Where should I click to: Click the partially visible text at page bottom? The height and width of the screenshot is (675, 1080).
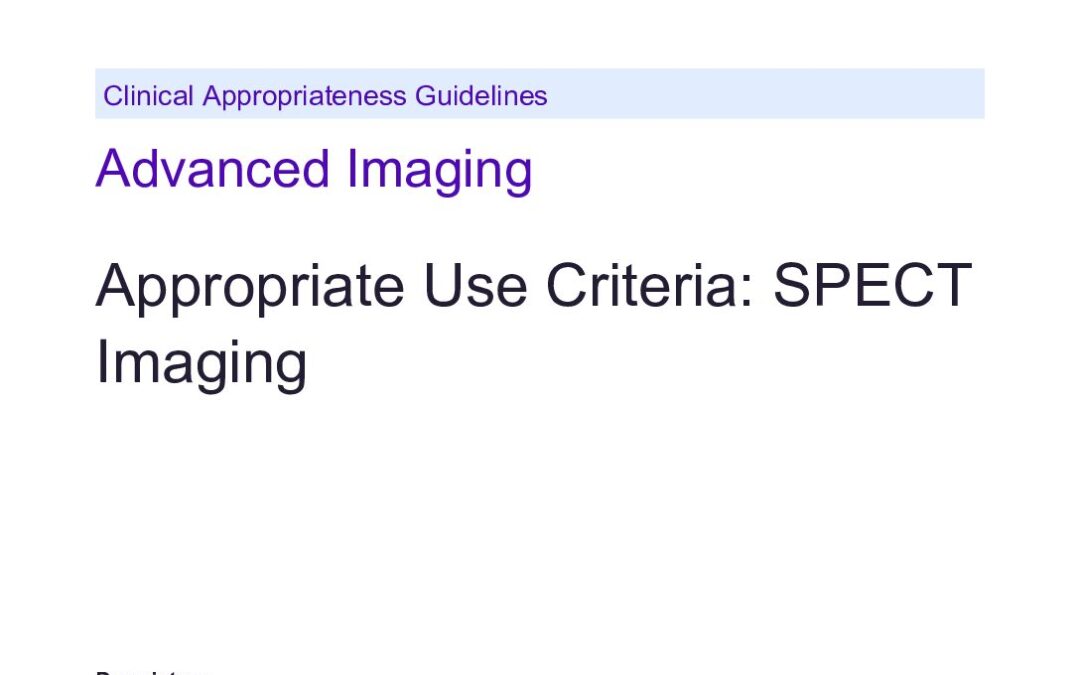click(152, 671)
